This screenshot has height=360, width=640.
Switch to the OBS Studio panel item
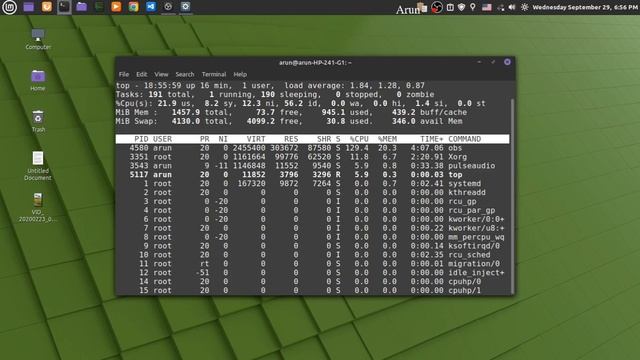tap(168, 7)
